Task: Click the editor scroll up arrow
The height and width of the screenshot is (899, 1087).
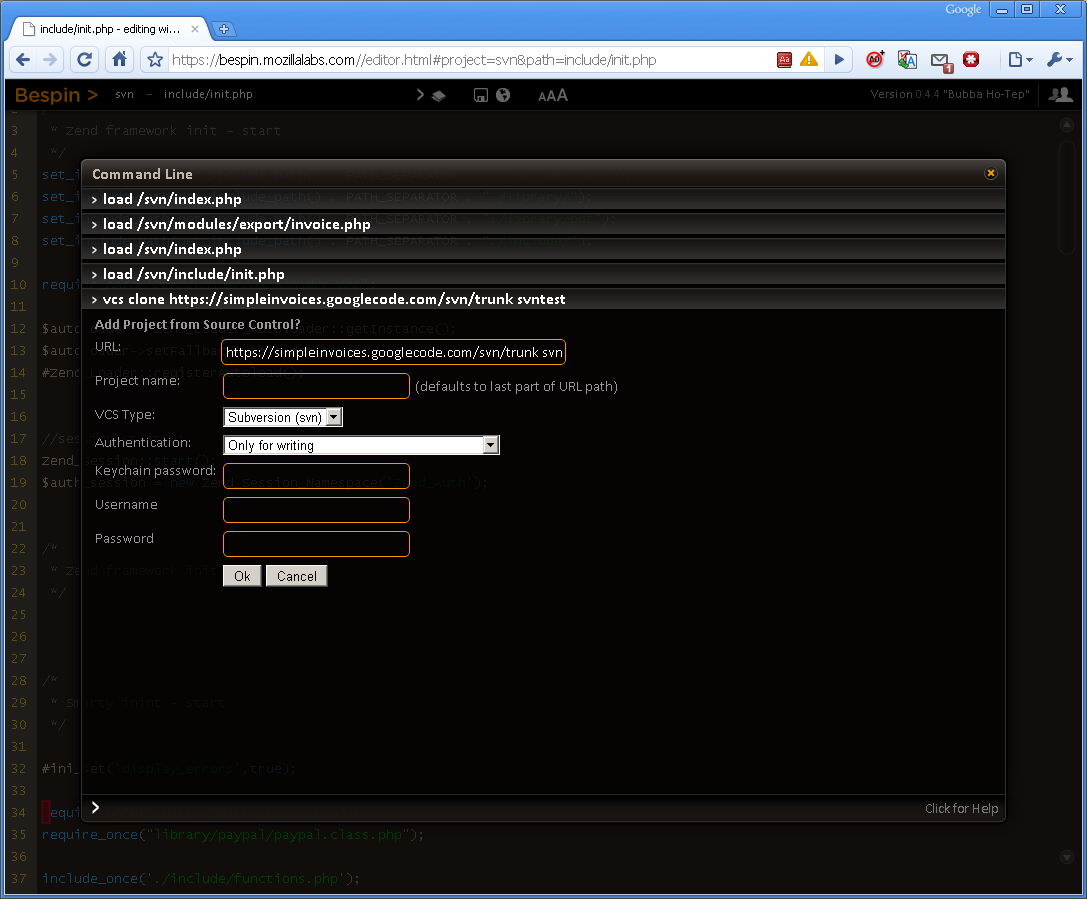Action: tap(1067, 125)
